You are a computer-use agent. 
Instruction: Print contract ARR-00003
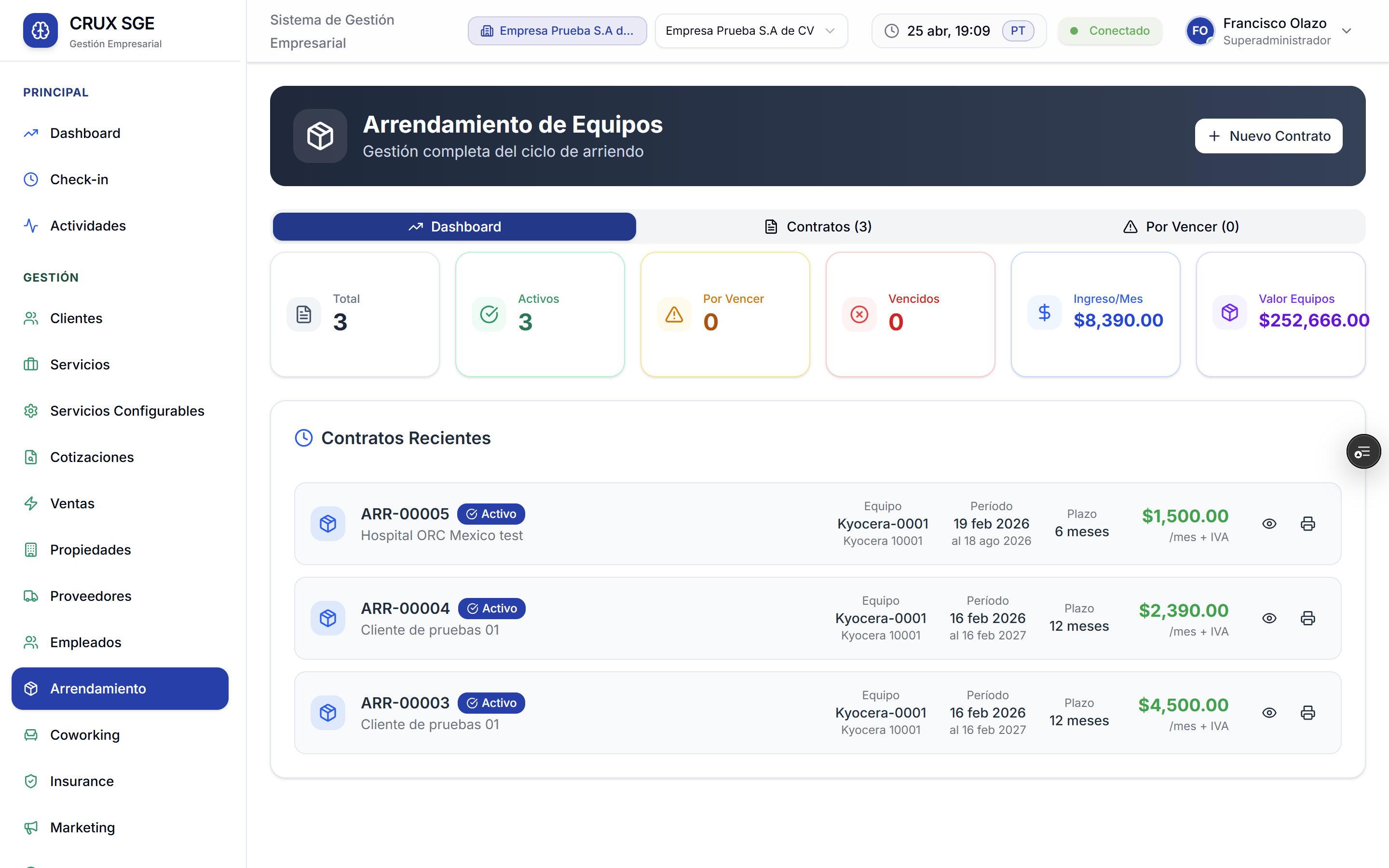(1307, 712)
